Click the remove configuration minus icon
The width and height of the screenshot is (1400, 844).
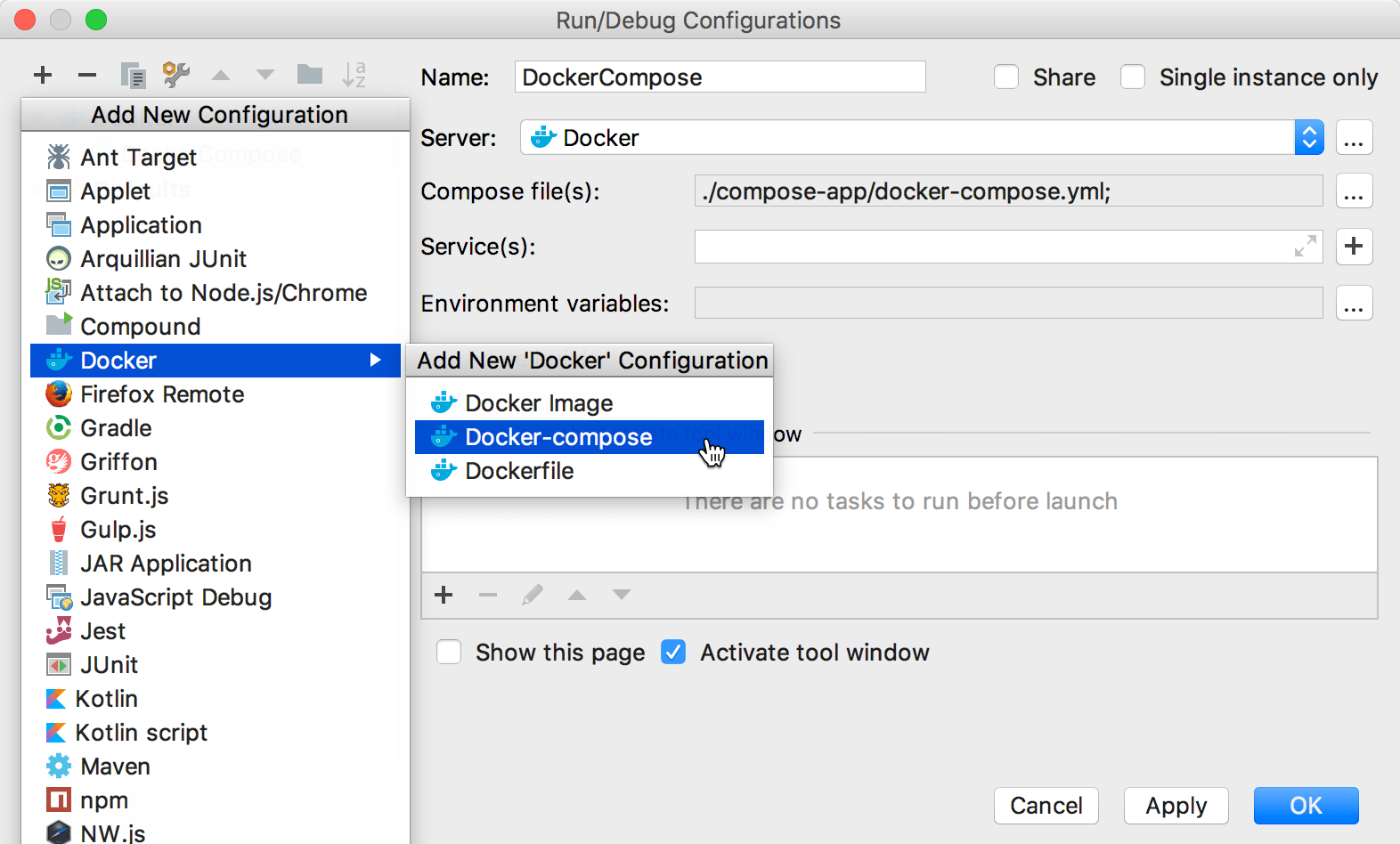87,75
